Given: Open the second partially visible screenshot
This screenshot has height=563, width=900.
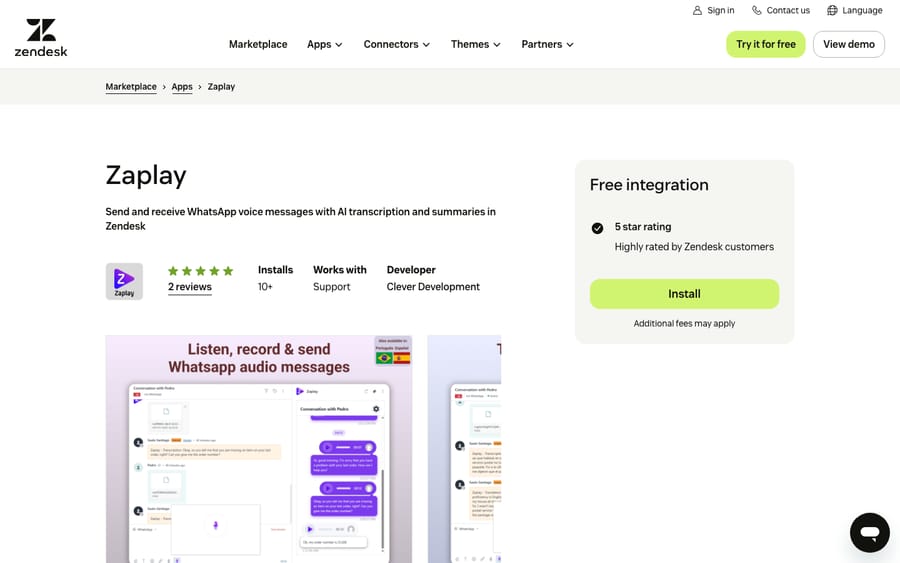Looking at the screenshot, I should (x=464, y=449).
